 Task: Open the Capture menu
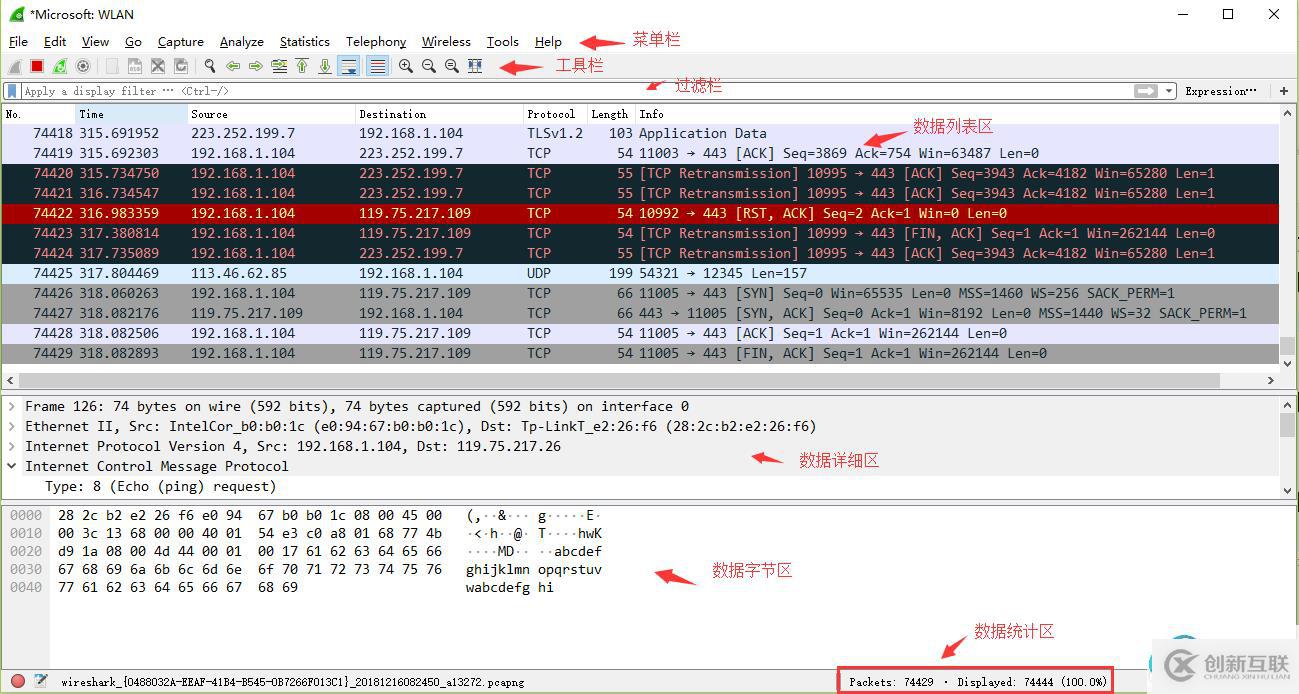pyautogui.click(x=181, y=42)
